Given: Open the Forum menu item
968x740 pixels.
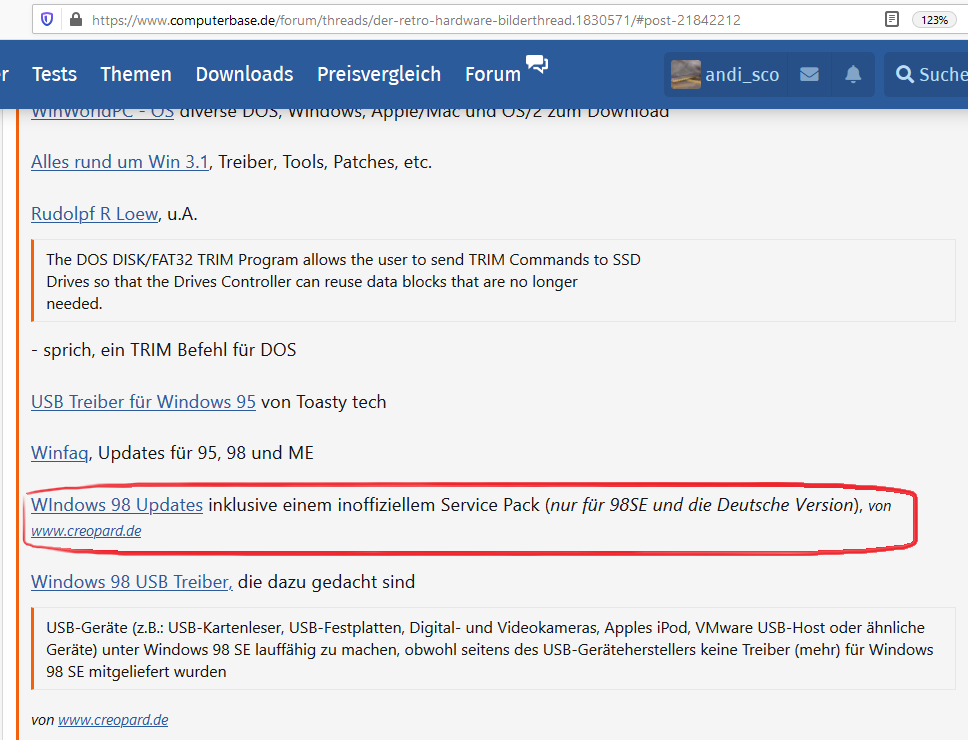Looking at the screenshot, I should pyautogui.click(x=493, y=74).
